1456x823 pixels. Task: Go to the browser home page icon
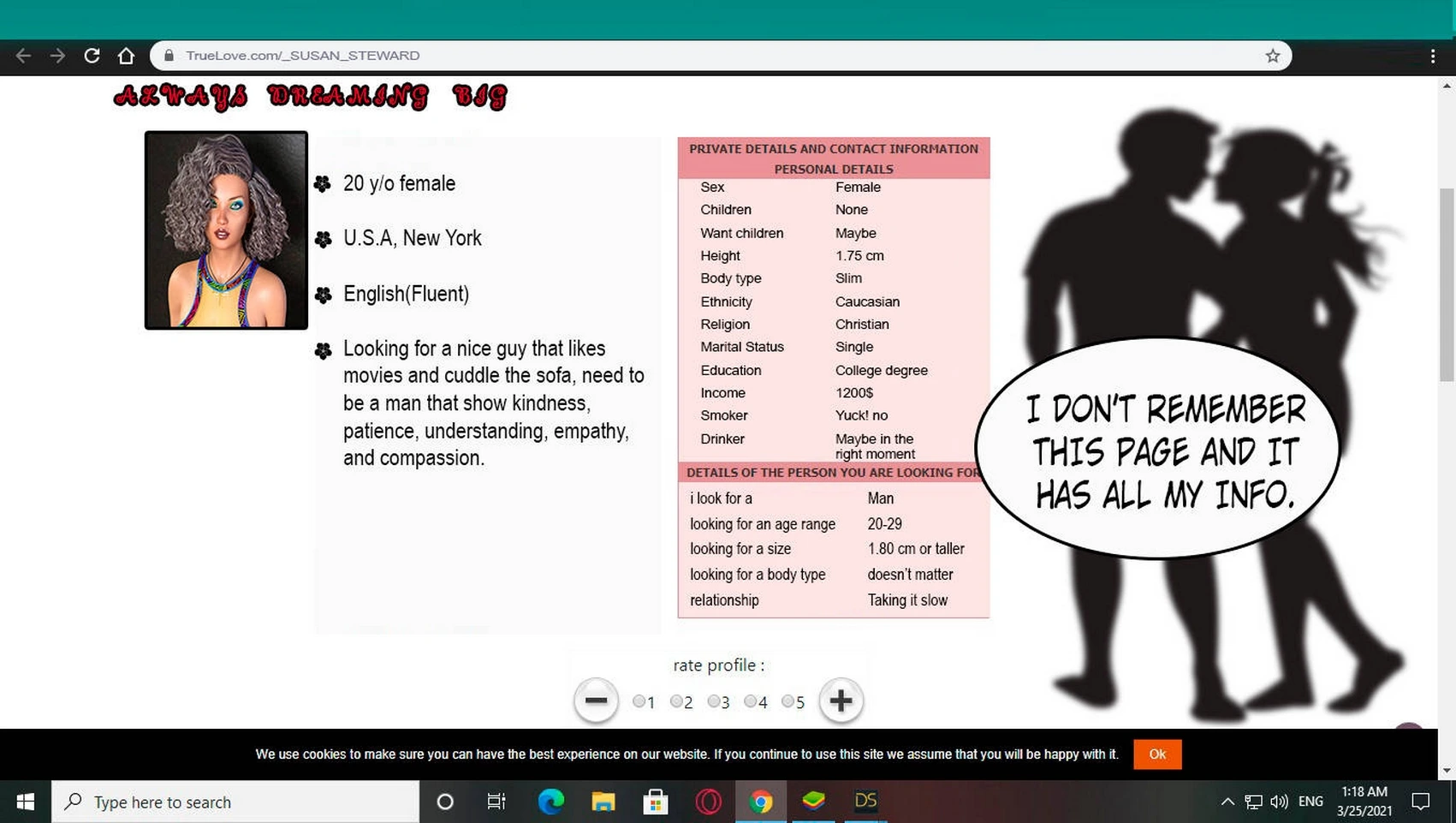[x=126, y=56]
